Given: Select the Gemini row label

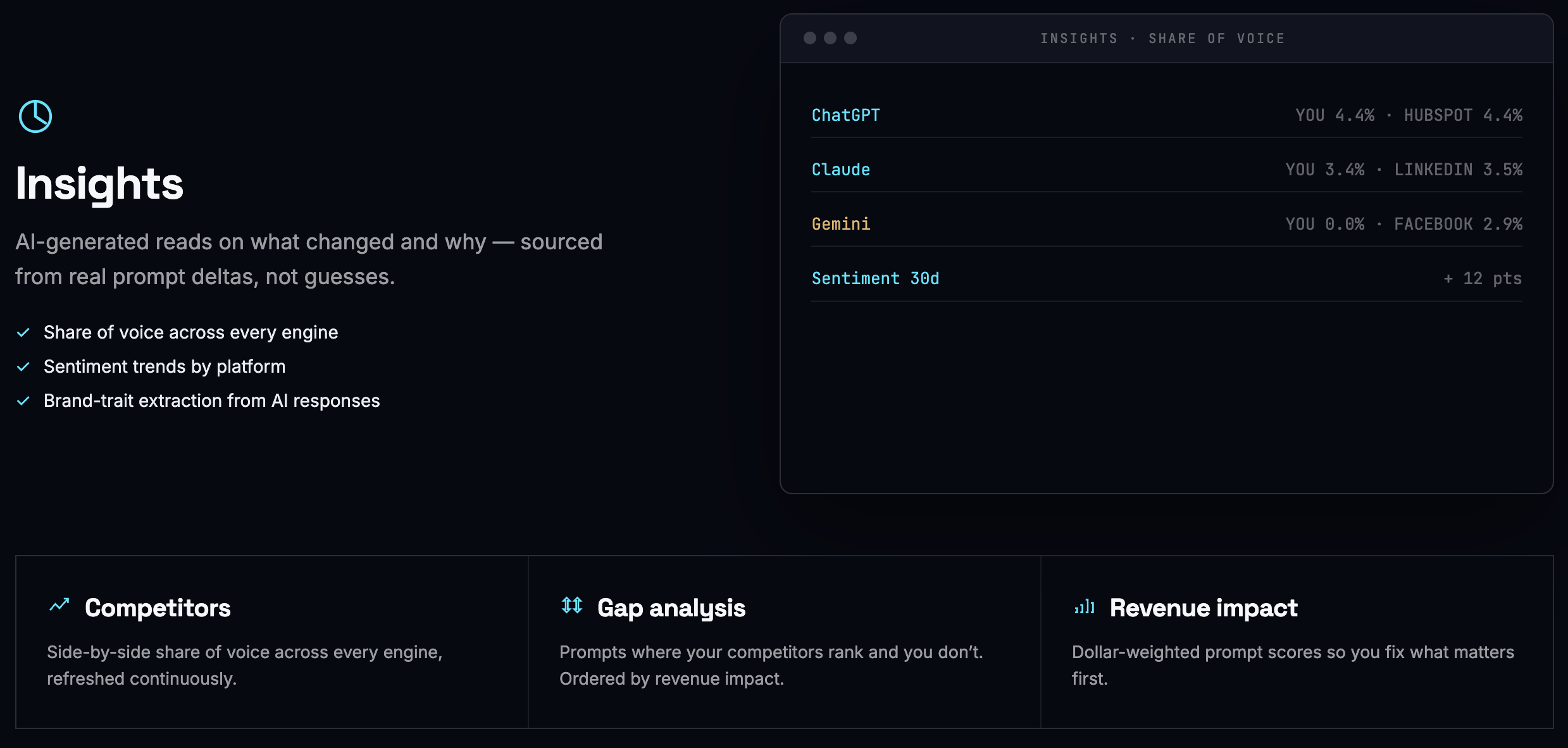Looking at the screenshot, I should coord(841,224).
